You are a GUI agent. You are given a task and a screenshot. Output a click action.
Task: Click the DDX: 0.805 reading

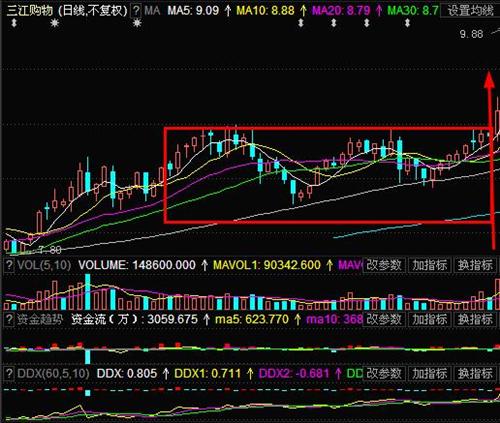pyautogui.click(x=127, y=373)
